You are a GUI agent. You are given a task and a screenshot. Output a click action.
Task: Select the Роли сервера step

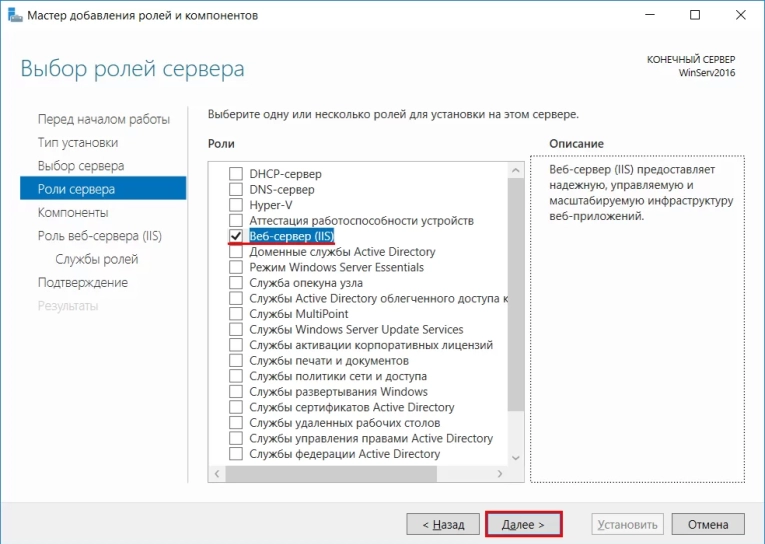click(103, 189)
